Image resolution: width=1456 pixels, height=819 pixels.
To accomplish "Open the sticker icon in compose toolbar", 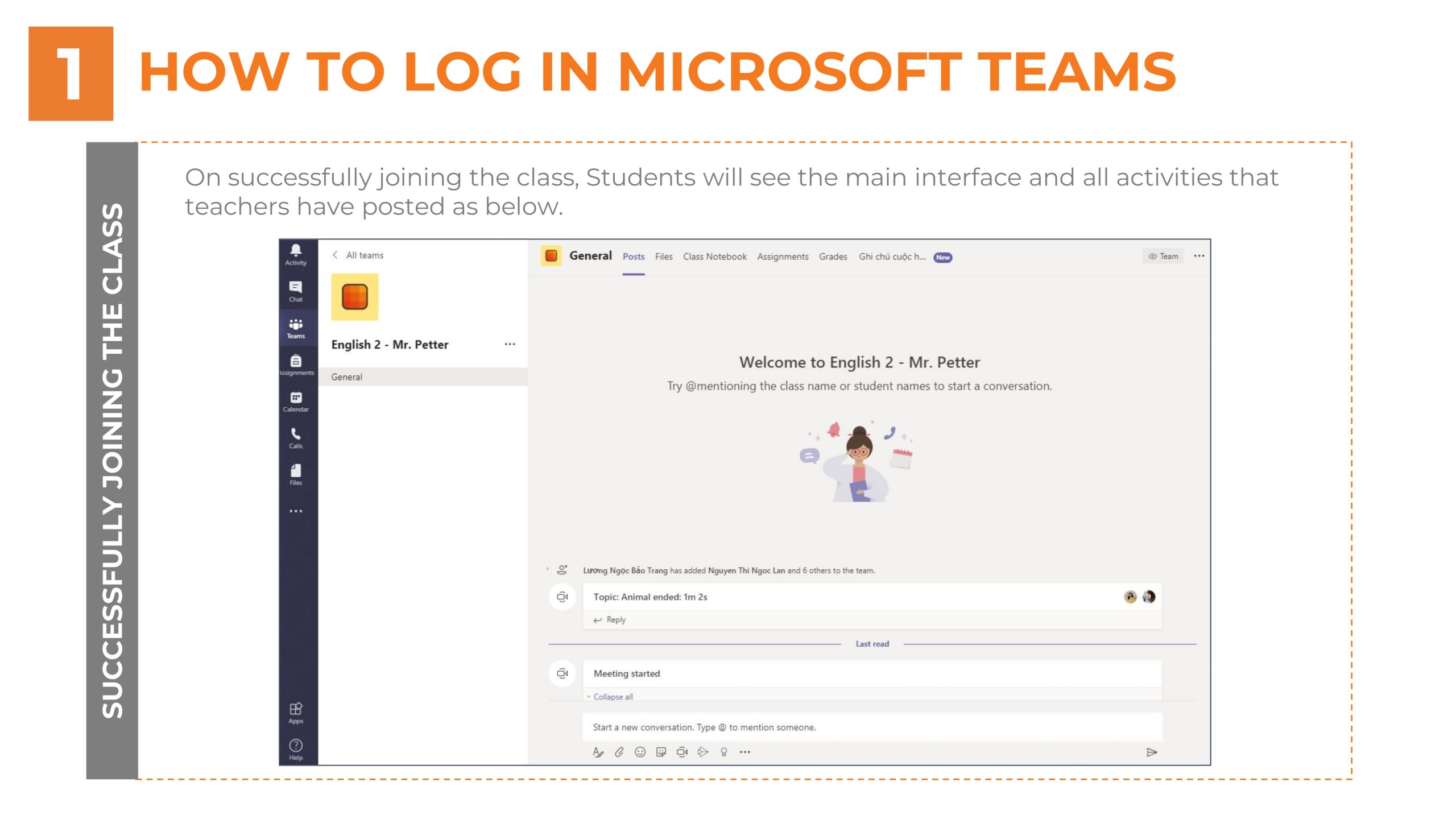I will [661, 752].
